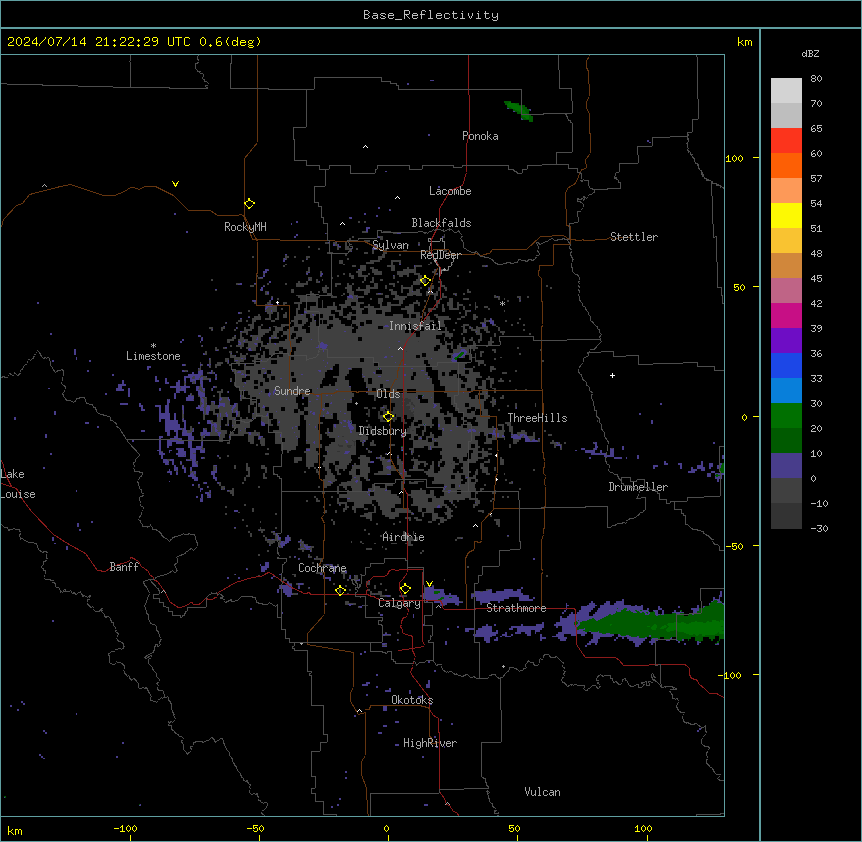Image resolution: width=862 pixels, height=842 pixels.
Task: Click the -50 tick on the horizontal km axis
Action: coord(255,828)
